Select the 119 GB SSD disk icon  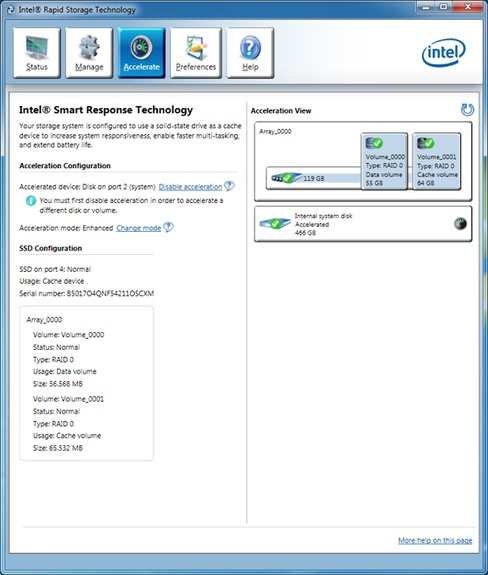(286, 178)
